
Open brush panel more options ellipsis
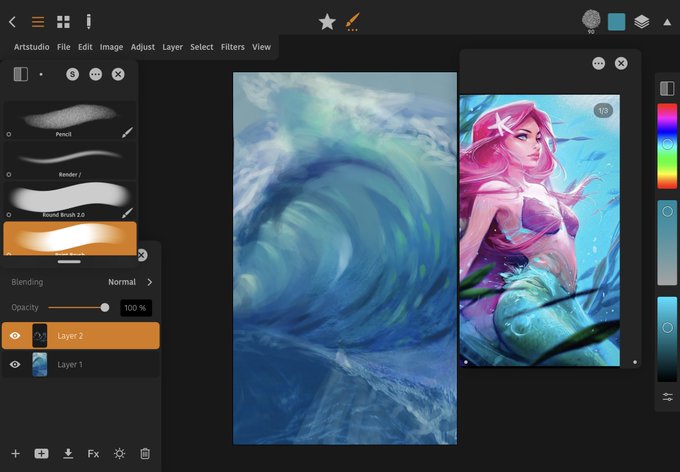click(95, 74)
